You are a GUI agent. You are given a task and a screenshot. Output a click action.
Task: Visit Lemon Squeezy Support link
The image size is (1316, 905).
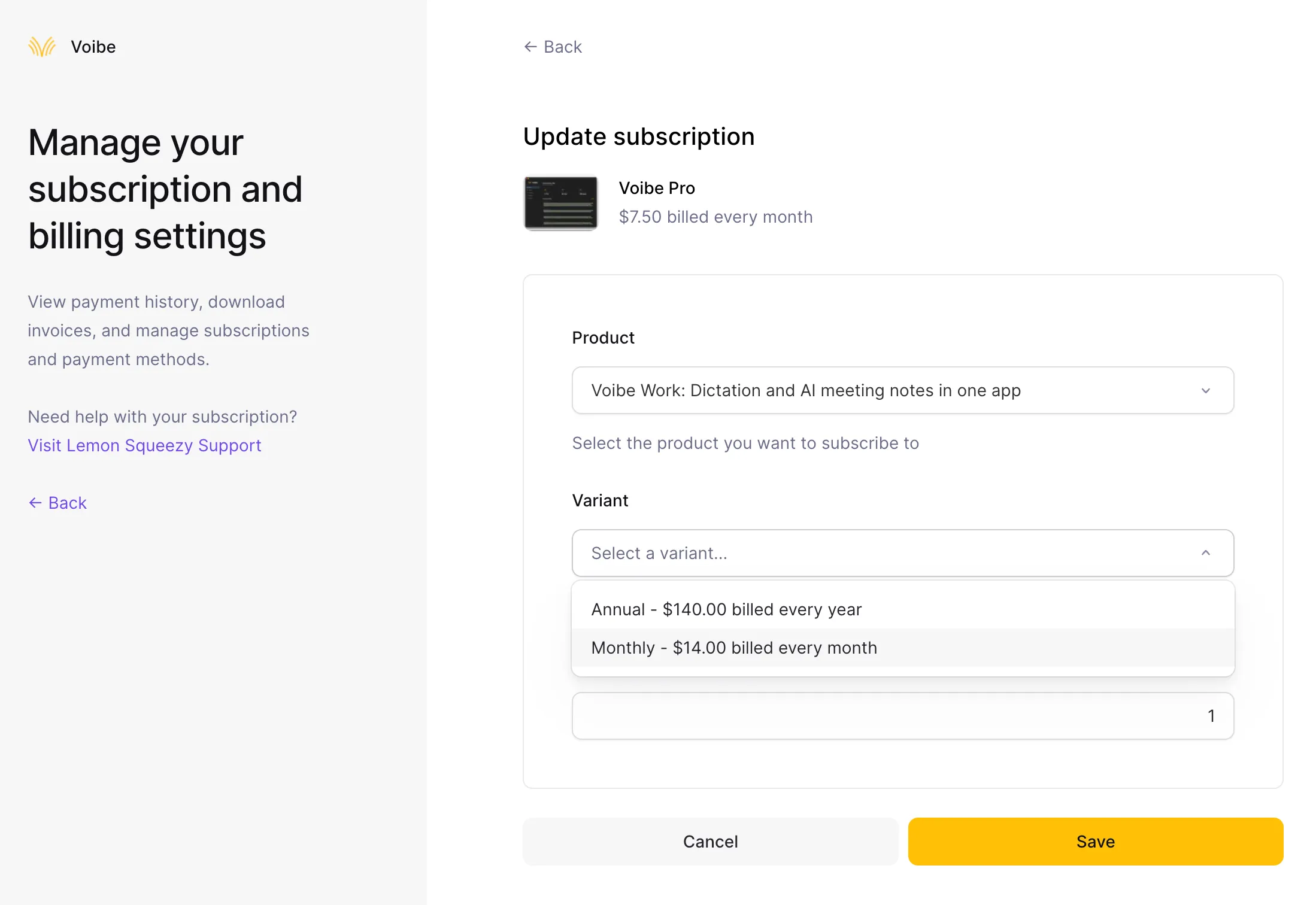tap(144, 445)
